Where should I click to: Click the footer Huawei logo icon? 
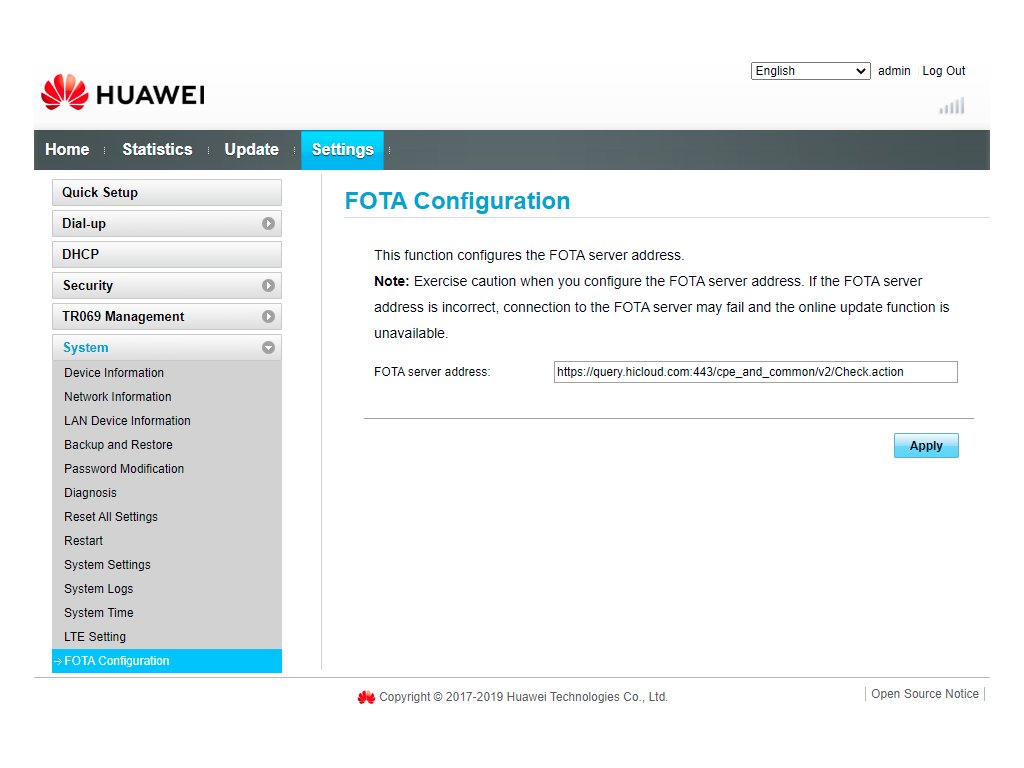366,697
